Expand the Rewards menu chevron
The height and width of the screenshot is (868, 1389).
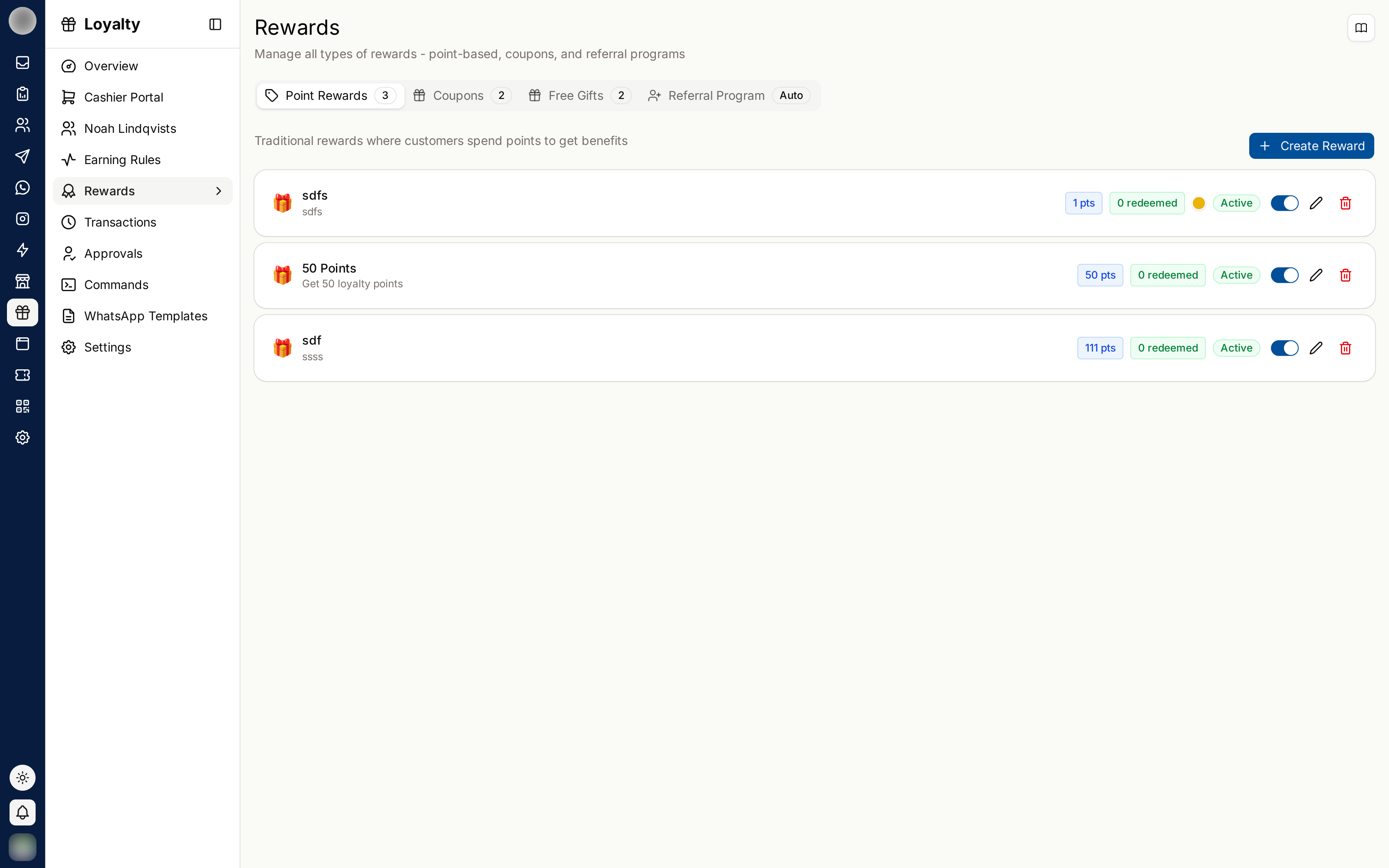click(x=219, y=191)
